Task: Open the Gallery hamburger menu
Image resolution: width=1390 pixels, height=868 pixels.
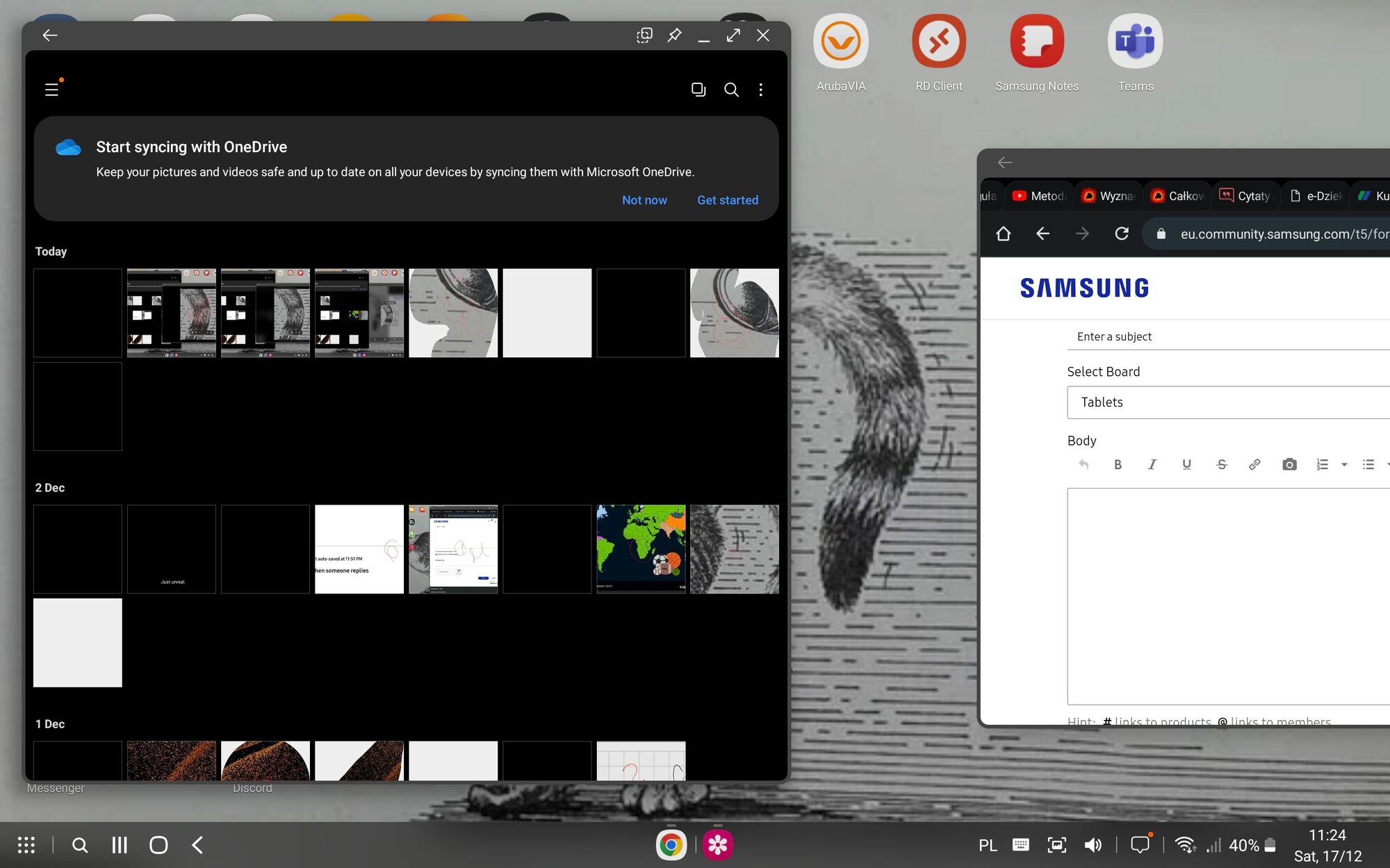Action: 51,90
